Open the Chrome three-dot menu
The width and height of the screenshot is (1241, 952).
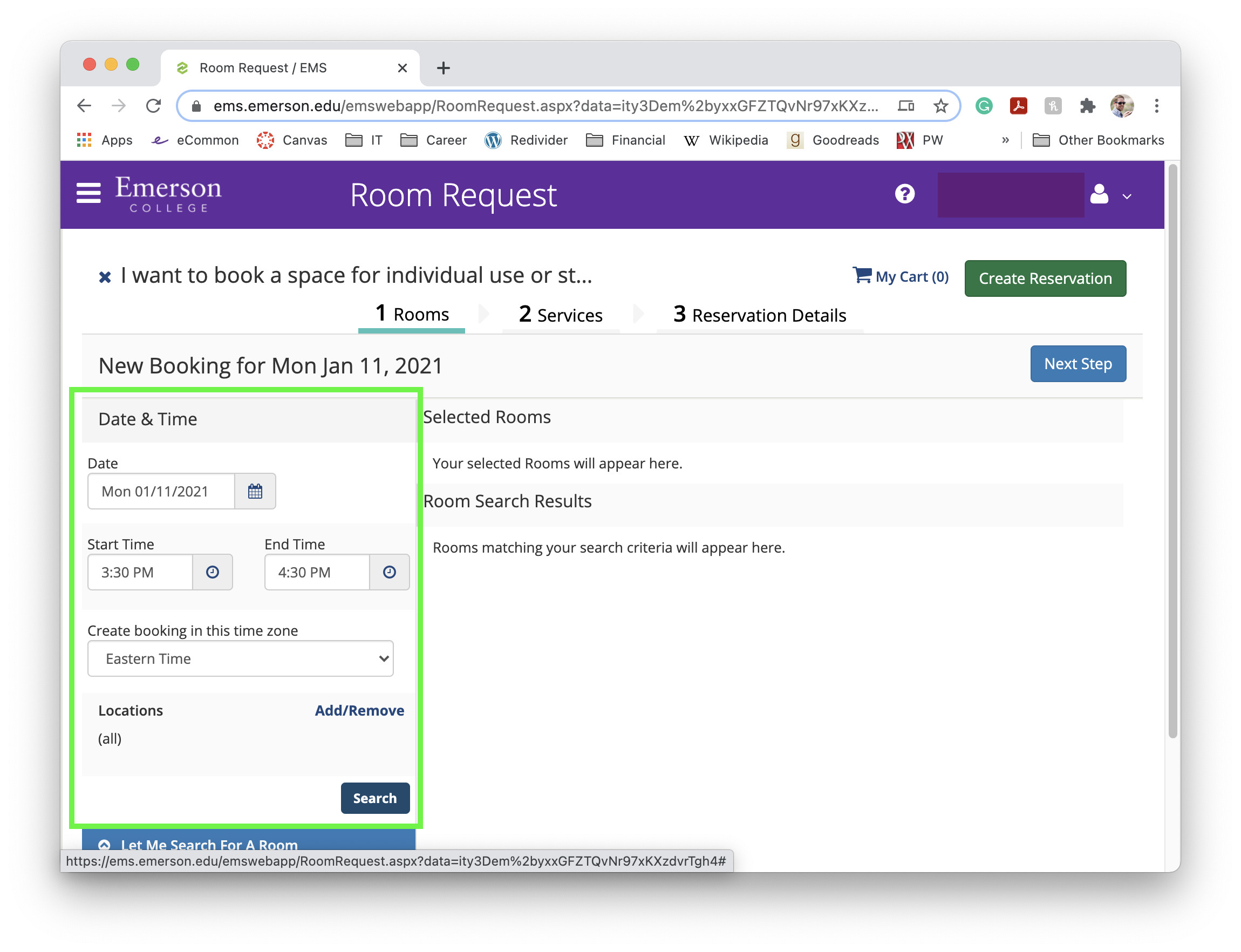click(1157, 106)
